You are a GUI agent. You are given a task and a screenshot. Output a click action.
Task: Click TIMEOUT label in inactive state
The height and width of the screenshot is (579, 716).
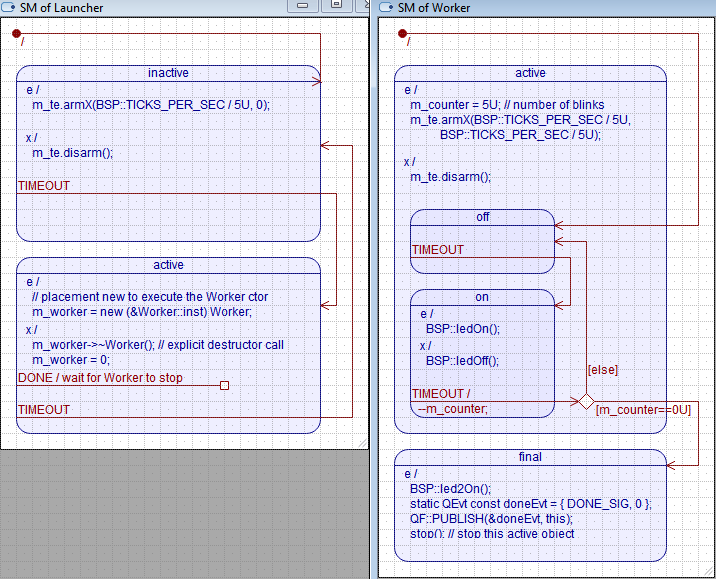(44, 186)
